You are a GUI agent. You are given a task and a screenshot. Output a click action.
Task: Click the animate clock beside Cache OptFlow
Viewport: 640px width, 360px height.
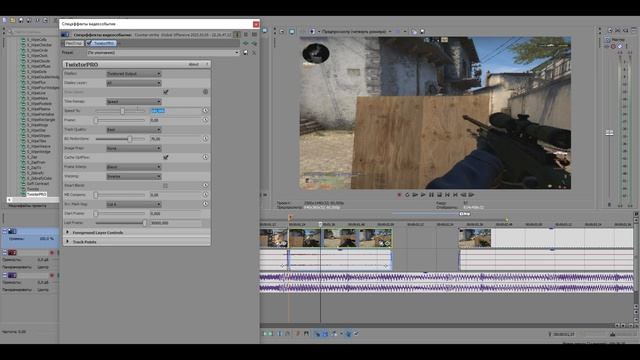pyautogui.click(x=205, y=157)
